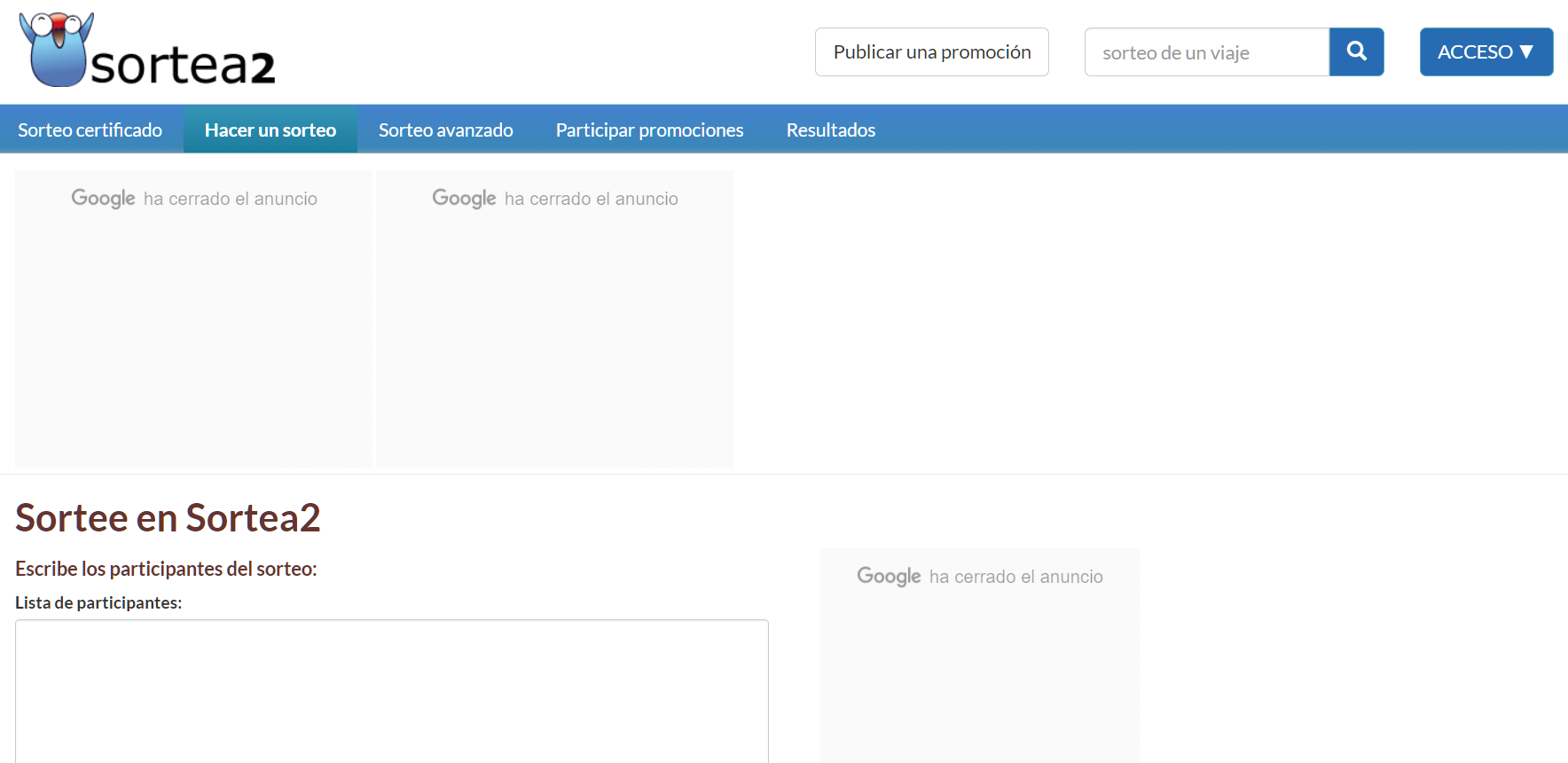Viewport: 1568px width, 763px height.
Task: Focus the 'sorteo de un viaje' search field
Action: pos(1206,52)
